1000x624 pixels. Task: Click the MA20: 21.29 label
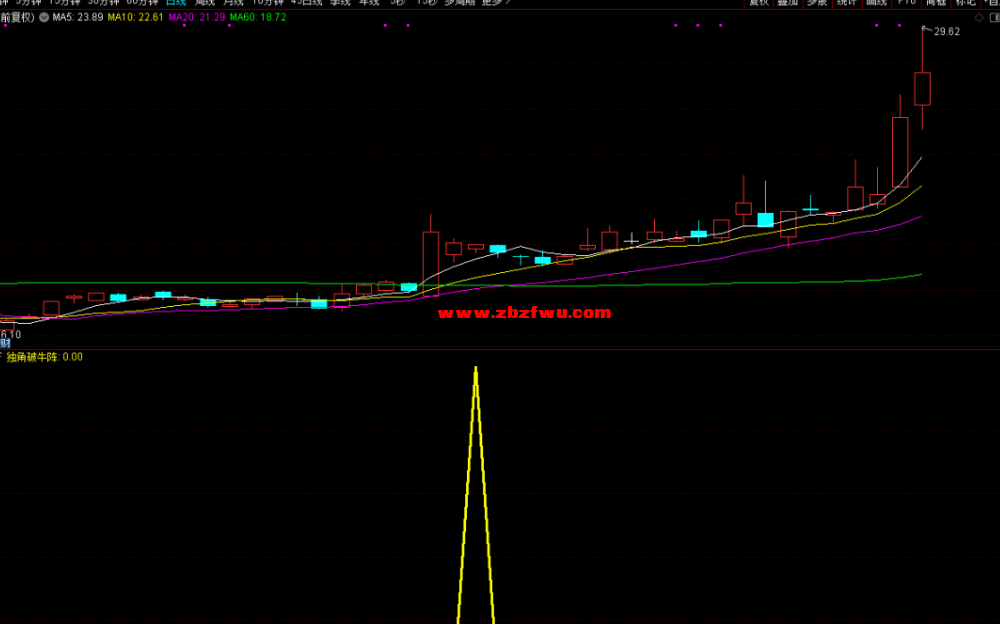click(x=196, y=17)
